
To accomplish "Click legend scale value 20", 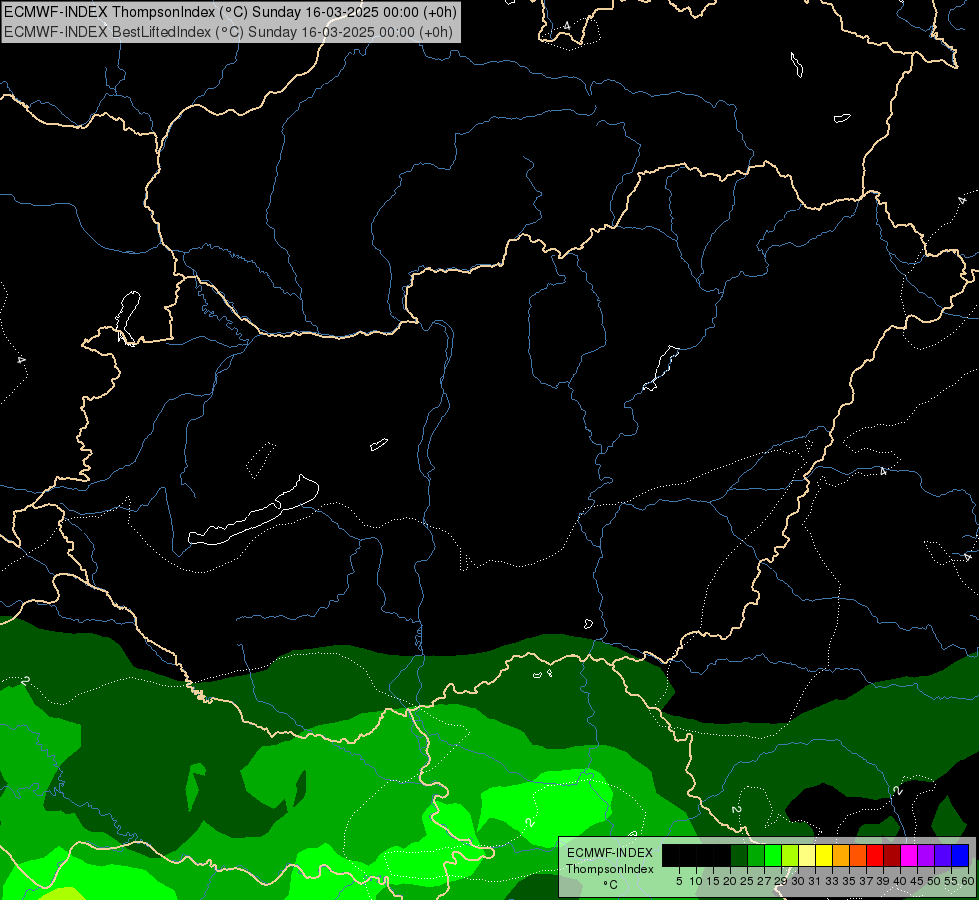I will pos(730,881).
